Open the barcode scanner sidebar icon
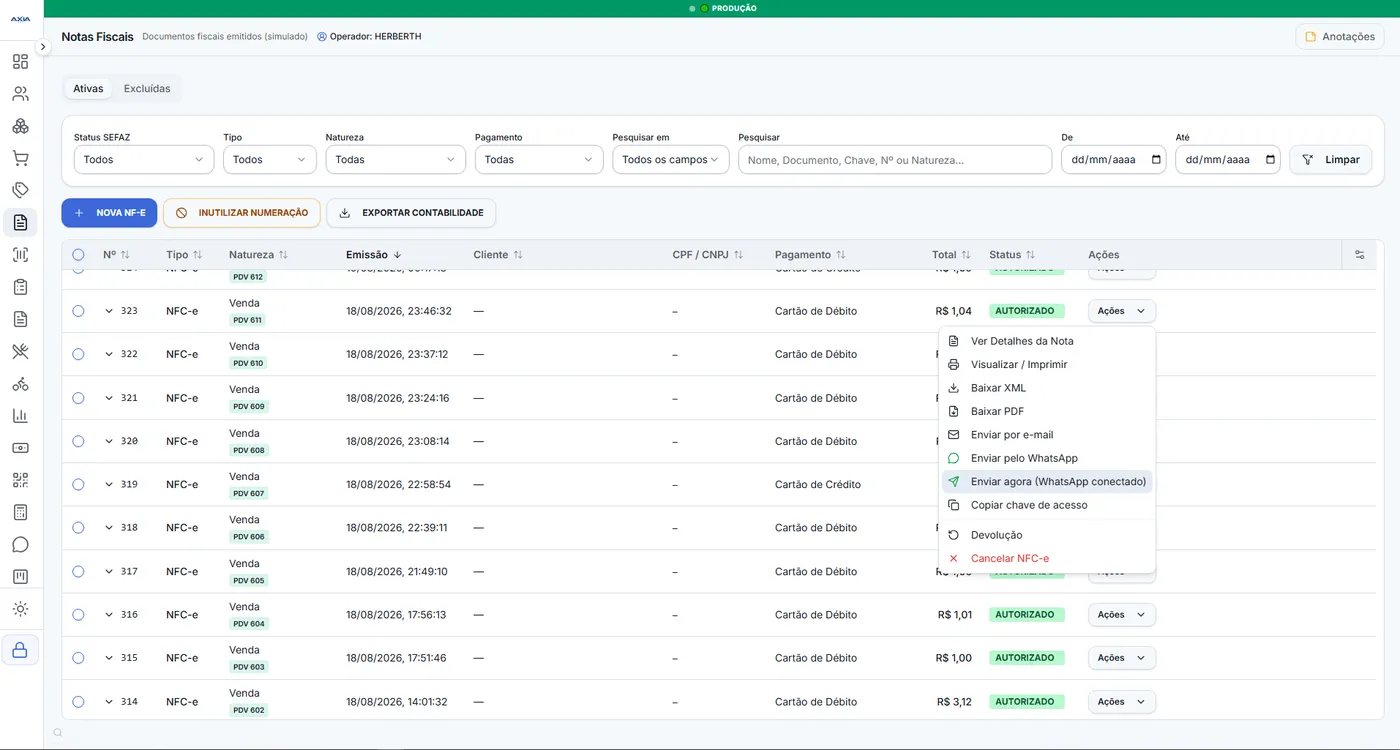The width and height of the screenshot is (1400, 750). coord(20,255)
